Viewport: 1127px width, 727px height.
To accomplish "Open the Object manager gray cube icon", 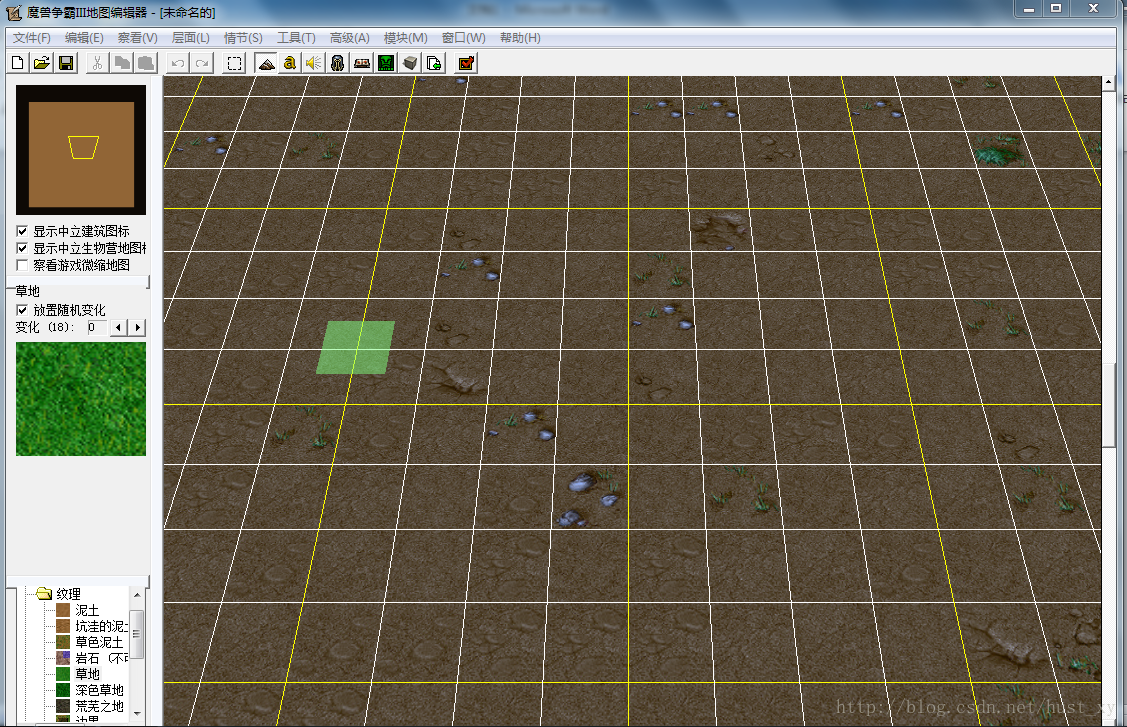I will click(x=410, y=63).
